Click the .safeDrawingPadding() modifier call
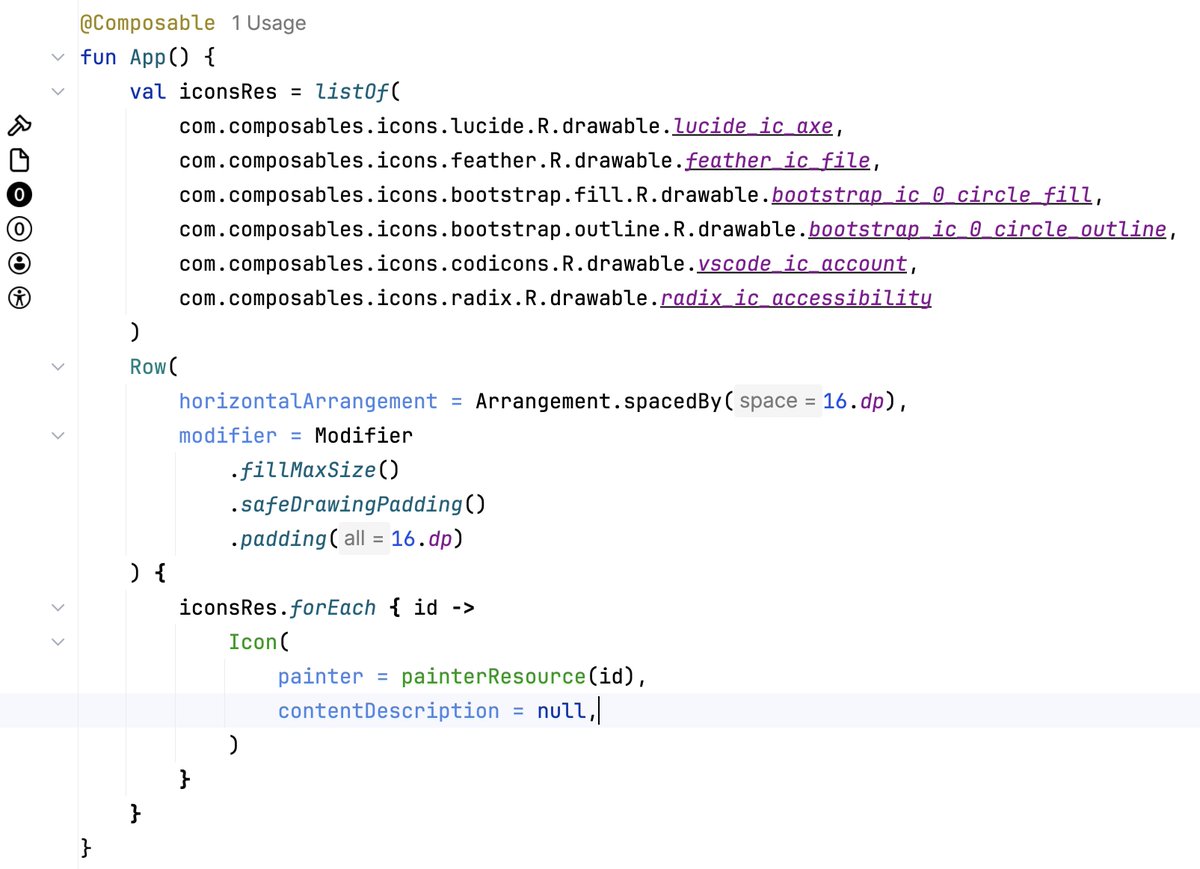Viewport: 1200px width, 869px height. click(x=357, y=504)
